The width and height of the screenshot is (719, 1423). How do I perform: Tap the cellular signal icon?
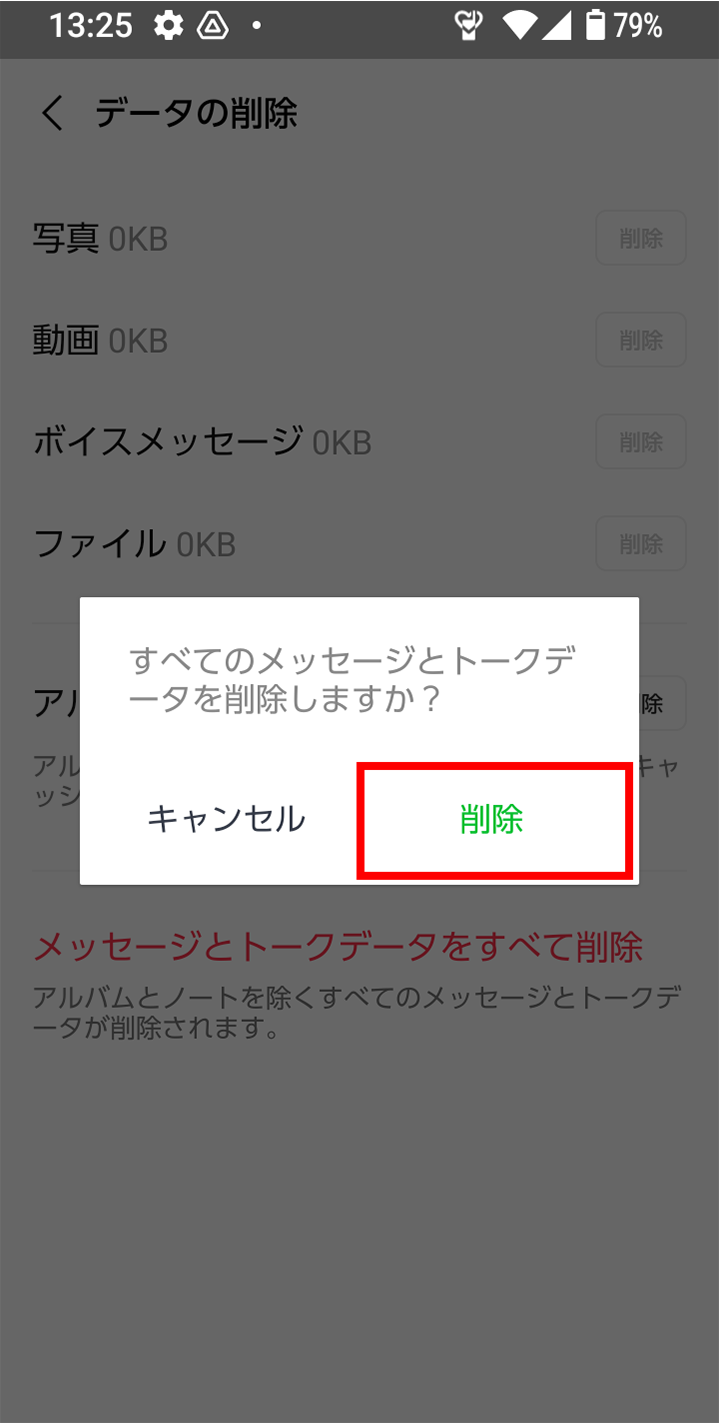tap(555, 26)
